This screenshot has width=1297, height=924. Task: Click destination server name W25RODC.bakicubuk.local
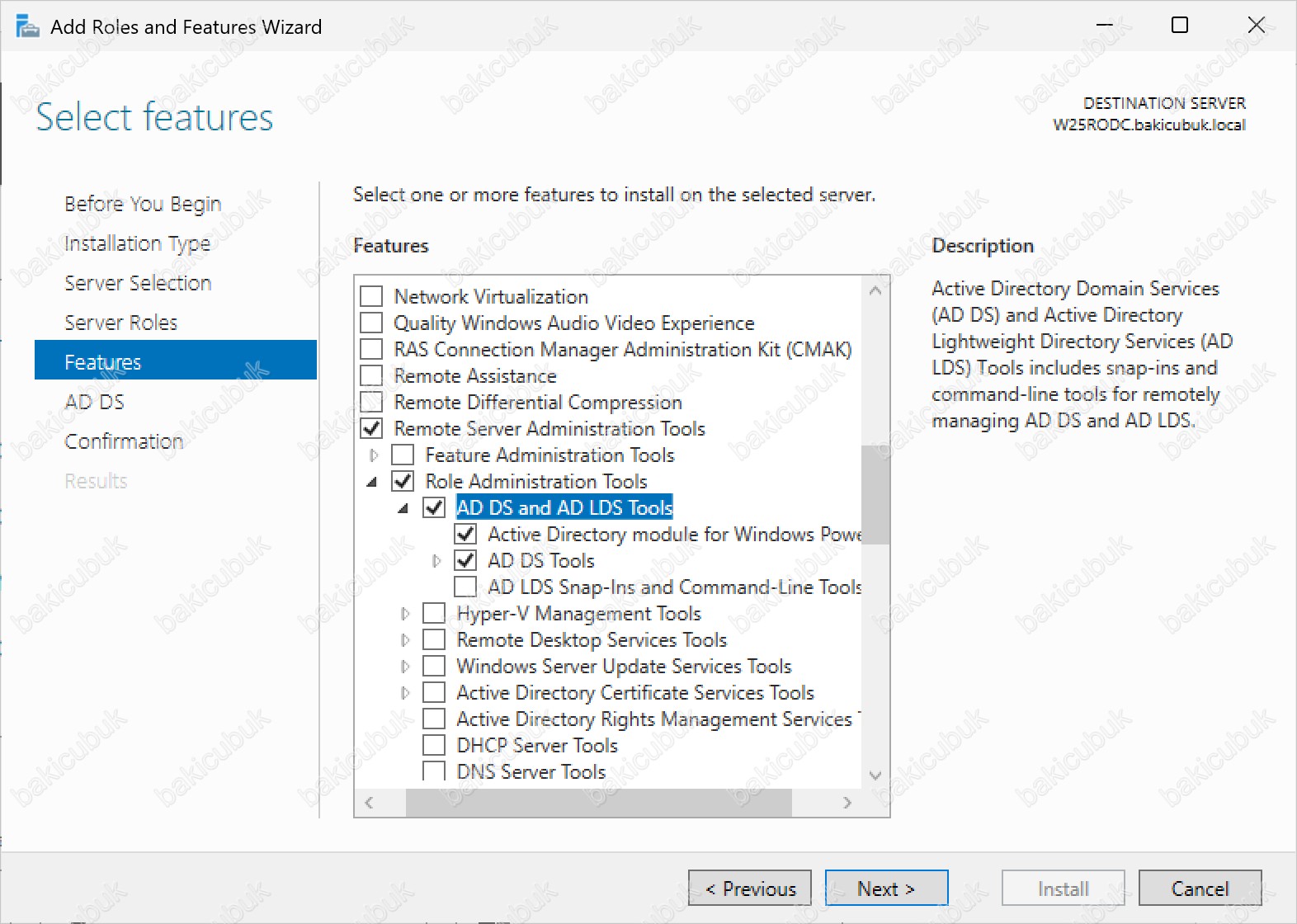(x=1149, y=125)
